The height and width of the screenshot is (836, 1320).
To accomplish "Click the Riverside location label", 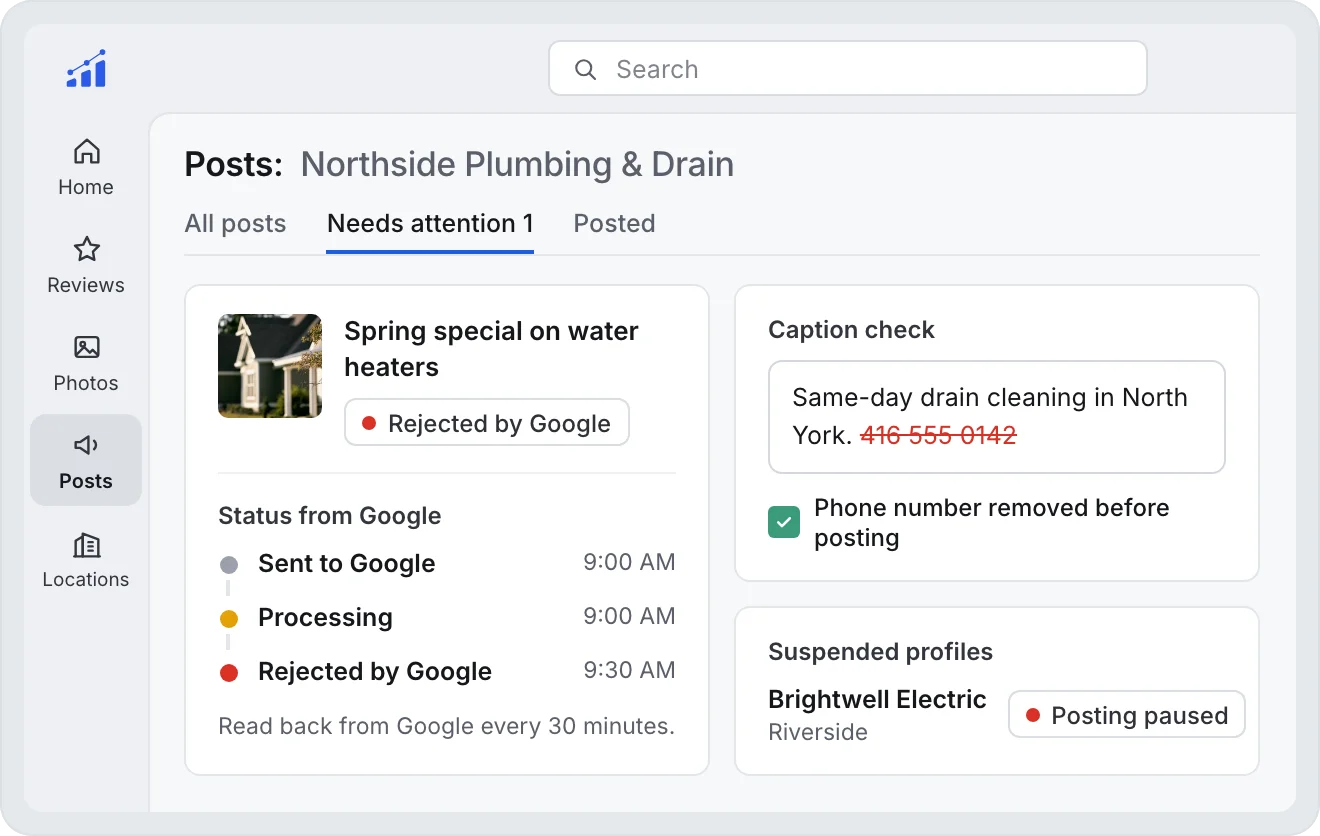I will [x=818, y=732].
